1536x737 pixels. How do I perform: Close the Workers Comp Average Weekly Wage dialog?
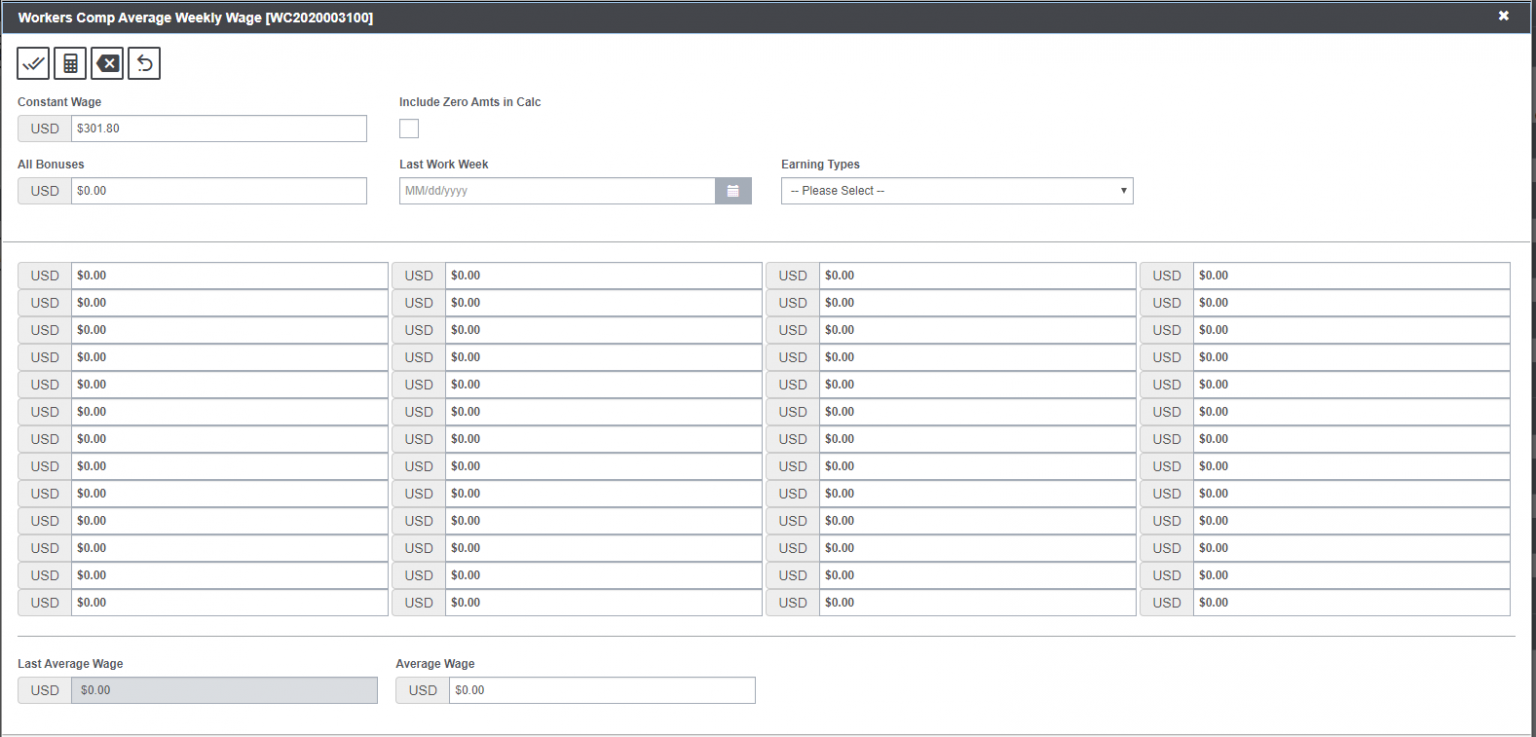pyautogui.click(x=1502, y=16)
